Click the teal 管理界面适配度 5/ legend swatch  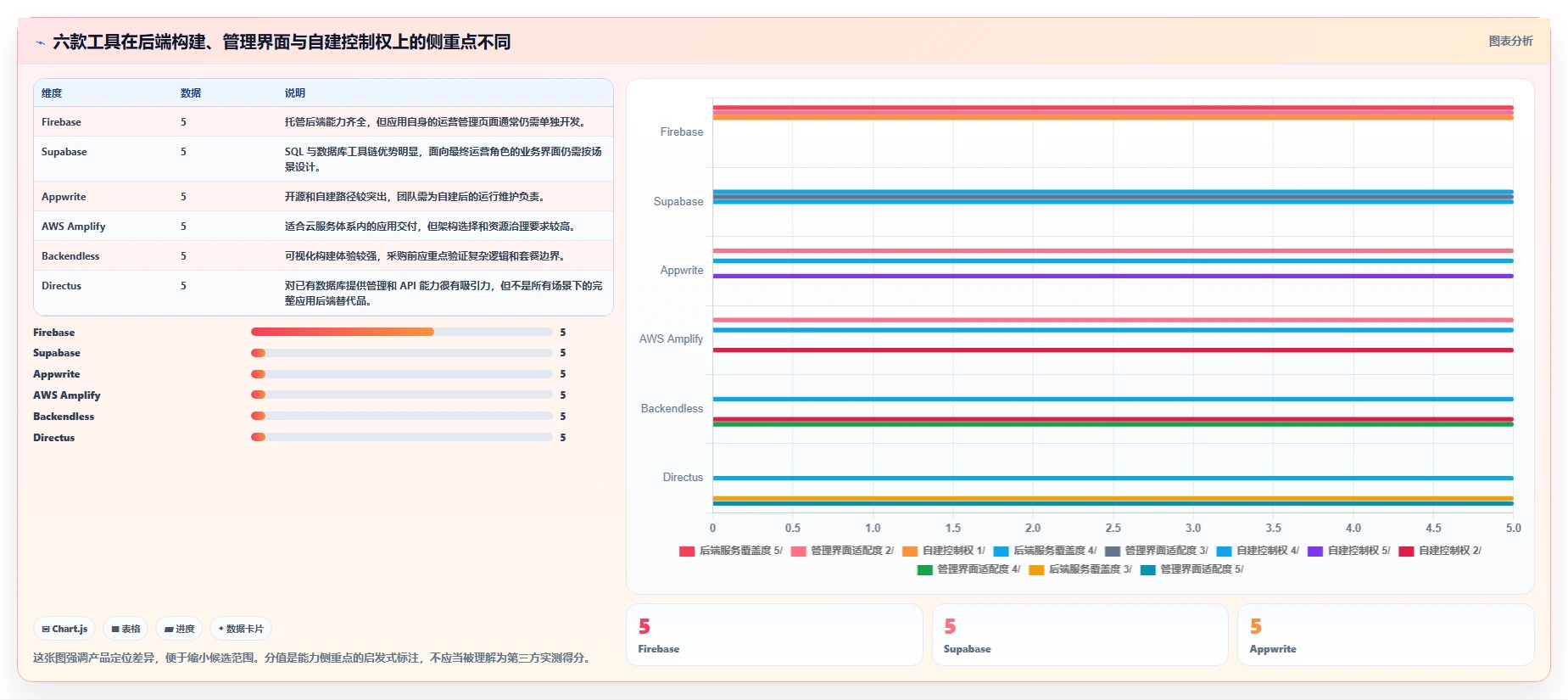click(x=1148, y=570)
